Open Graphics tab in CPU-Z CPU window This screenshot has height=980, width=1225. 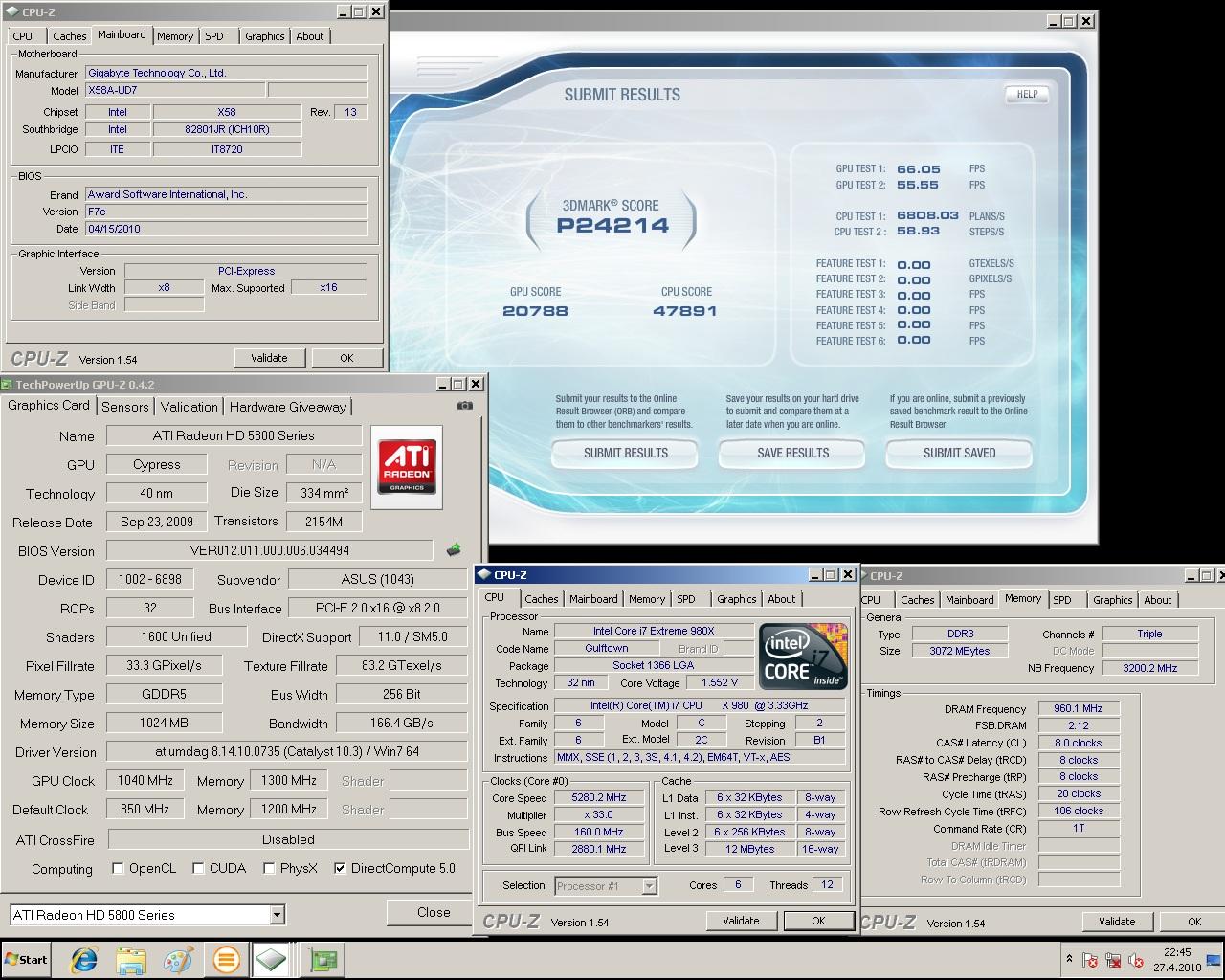pyautogui.click(x=737, y=599)
